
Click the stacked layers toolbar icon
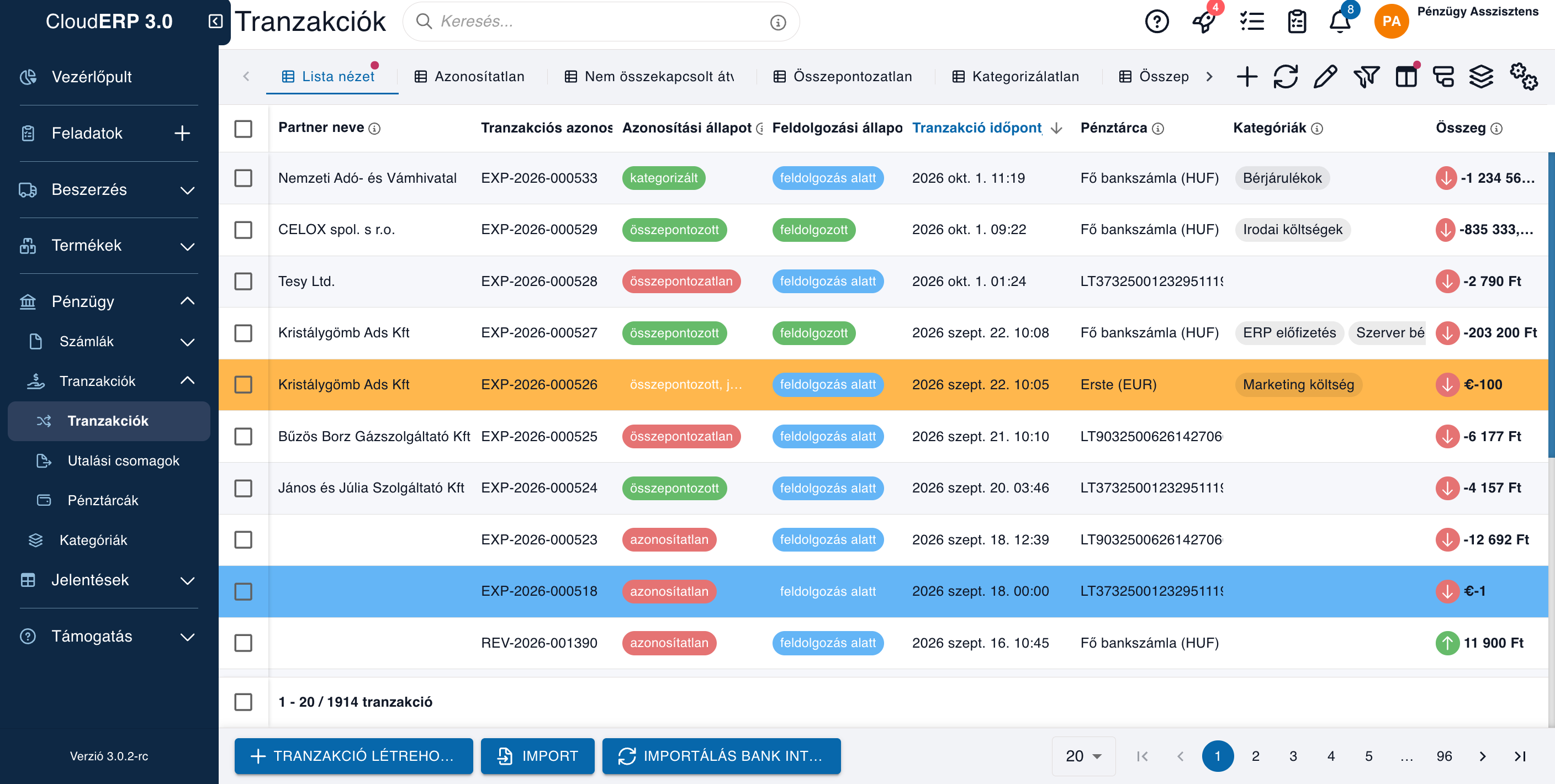(x=1481, y=77)
